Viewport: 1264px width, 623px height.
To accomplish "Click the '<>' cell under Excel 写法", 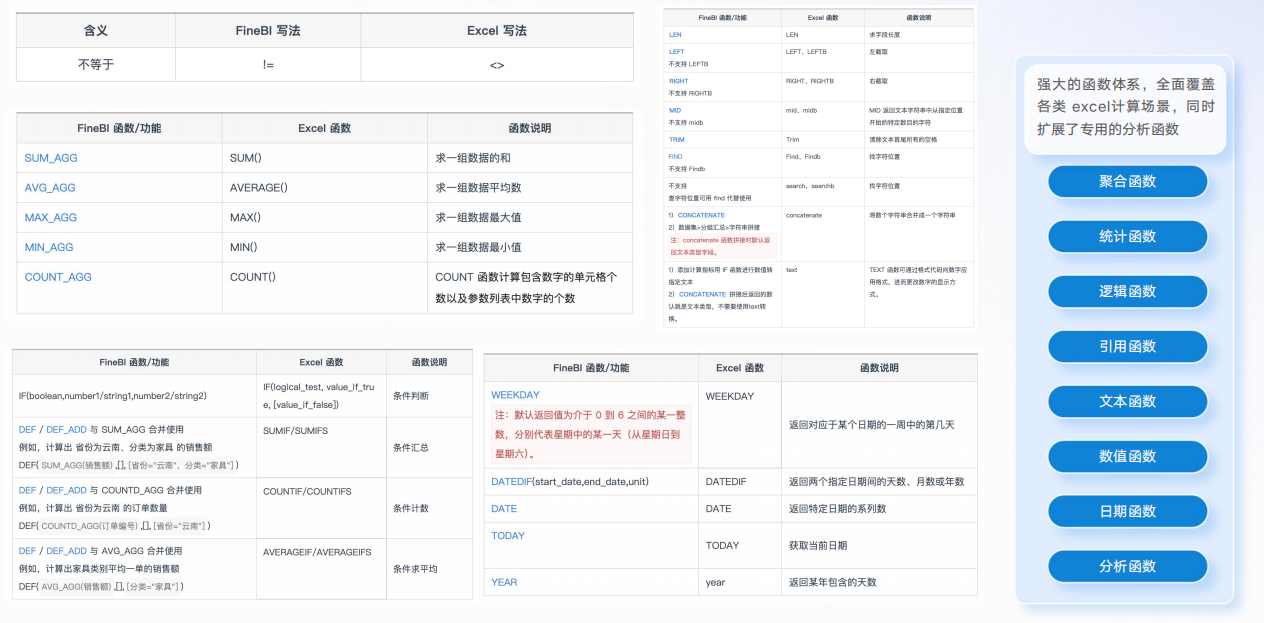I will tap(497, 64).
